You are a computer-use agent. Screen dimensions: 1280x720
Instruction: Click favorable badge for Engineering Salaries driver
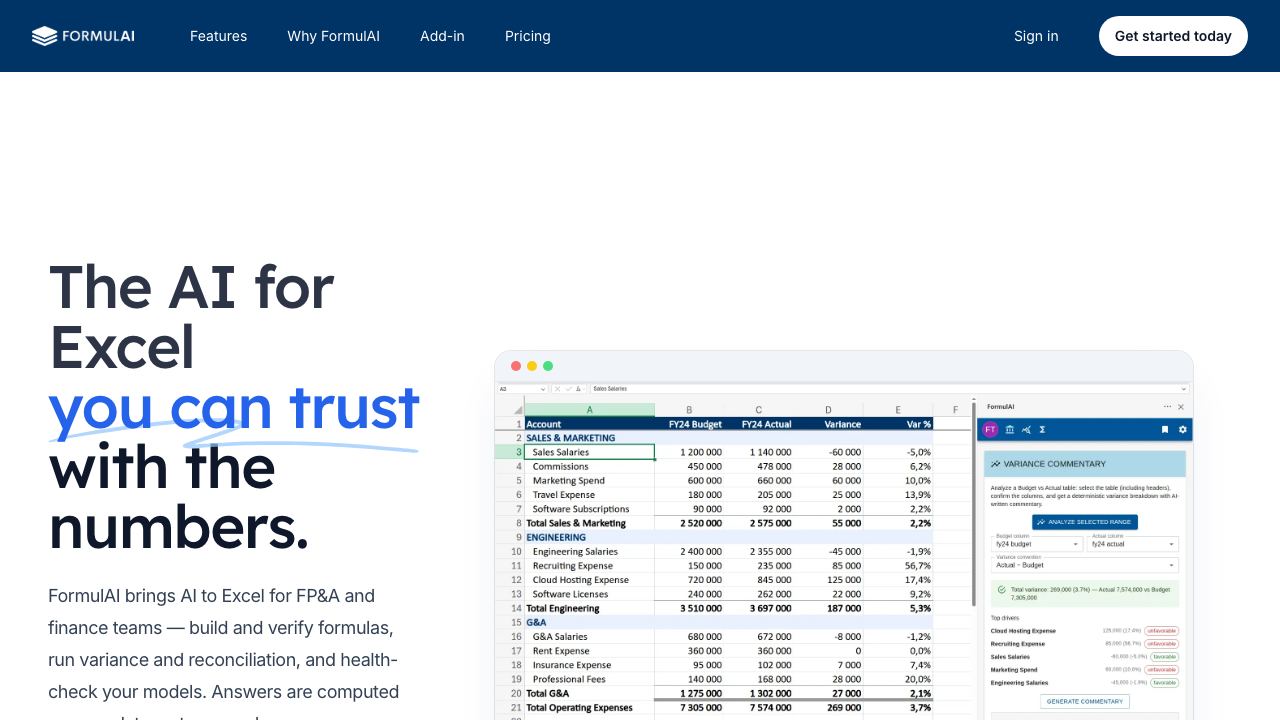click(x=1164, y=683)
